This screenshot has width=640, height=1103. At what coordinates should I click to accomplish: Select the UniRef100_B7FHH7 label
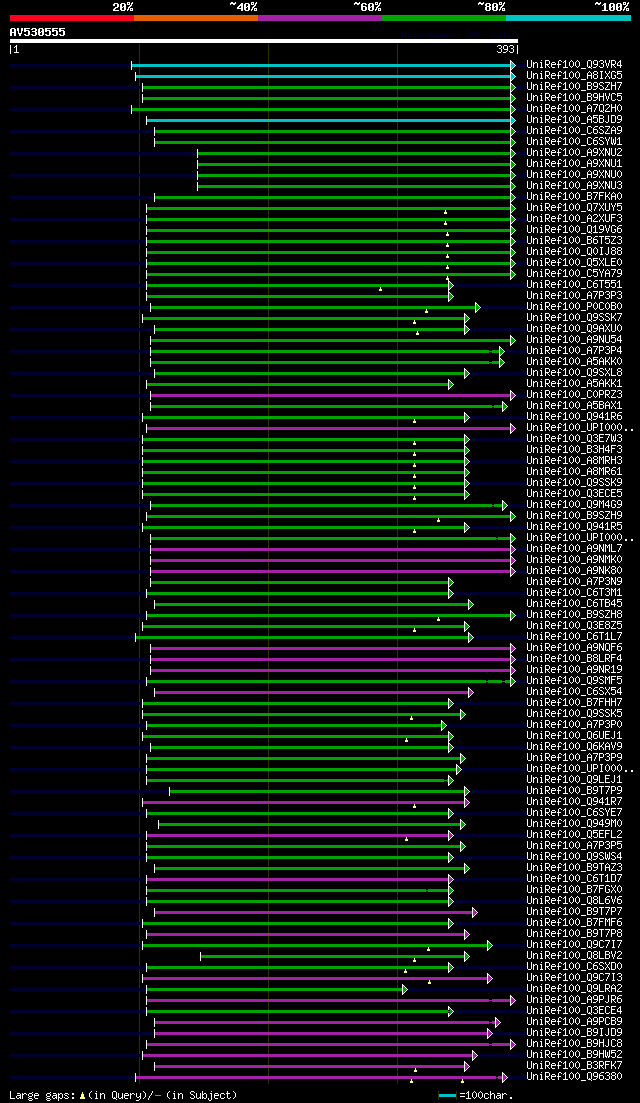tap(574, 703)
